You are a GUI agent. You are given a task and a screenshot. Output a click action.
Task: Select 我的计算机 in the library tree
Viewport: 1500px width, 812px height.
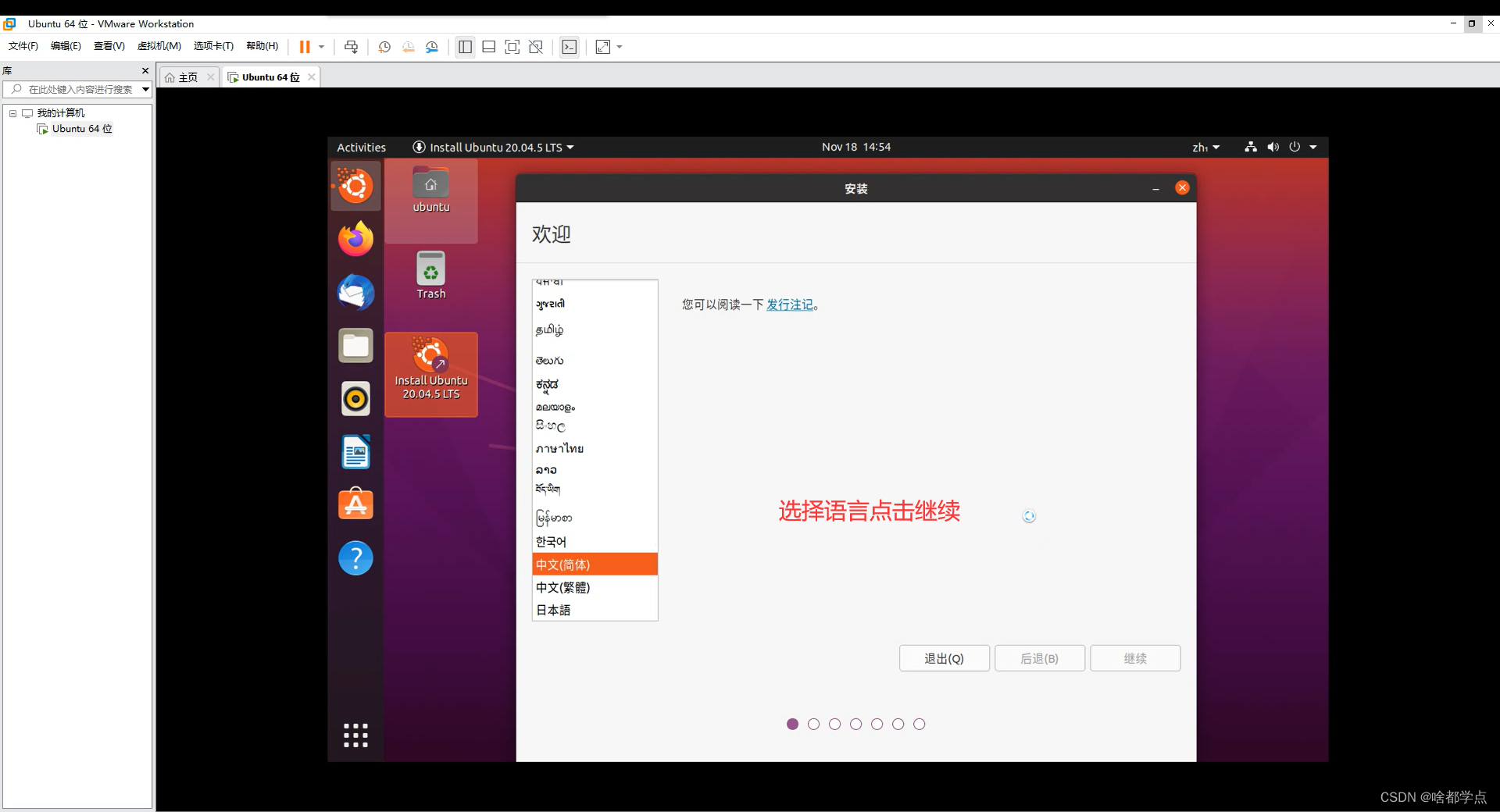61,113
